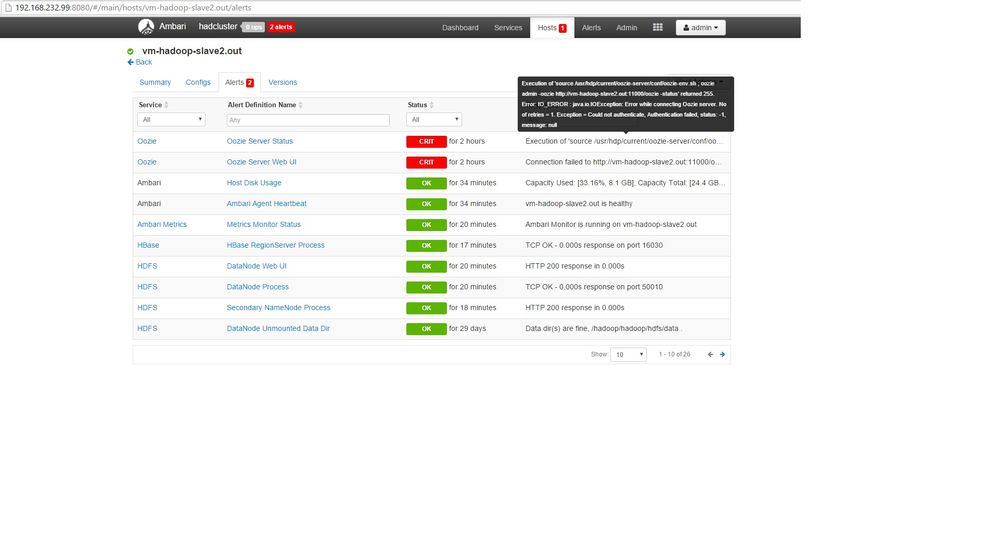
Task: Switch to the Versions tab
Action: click(283, 82)
